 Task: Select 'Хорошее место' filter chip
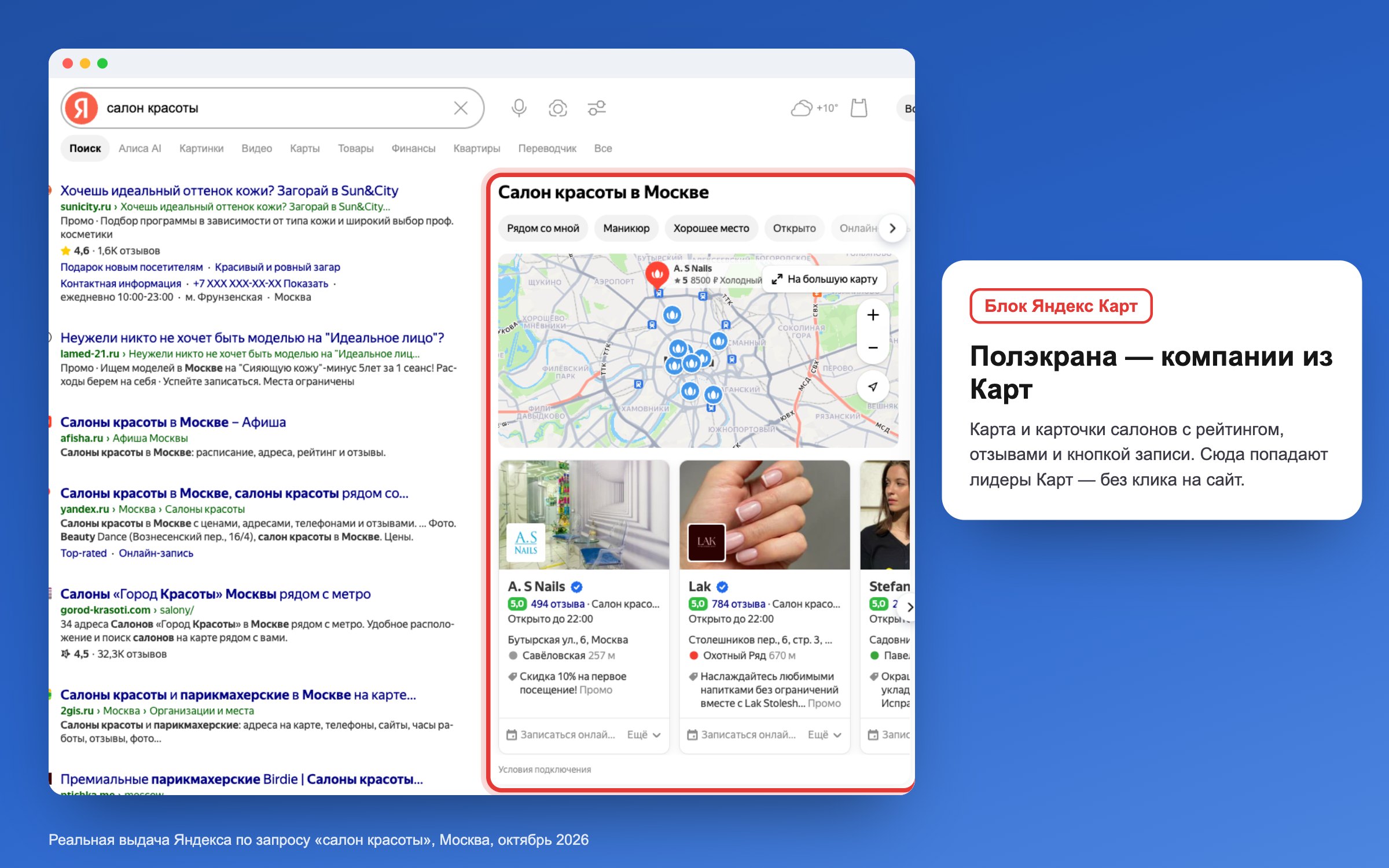[x=711, y=229]
